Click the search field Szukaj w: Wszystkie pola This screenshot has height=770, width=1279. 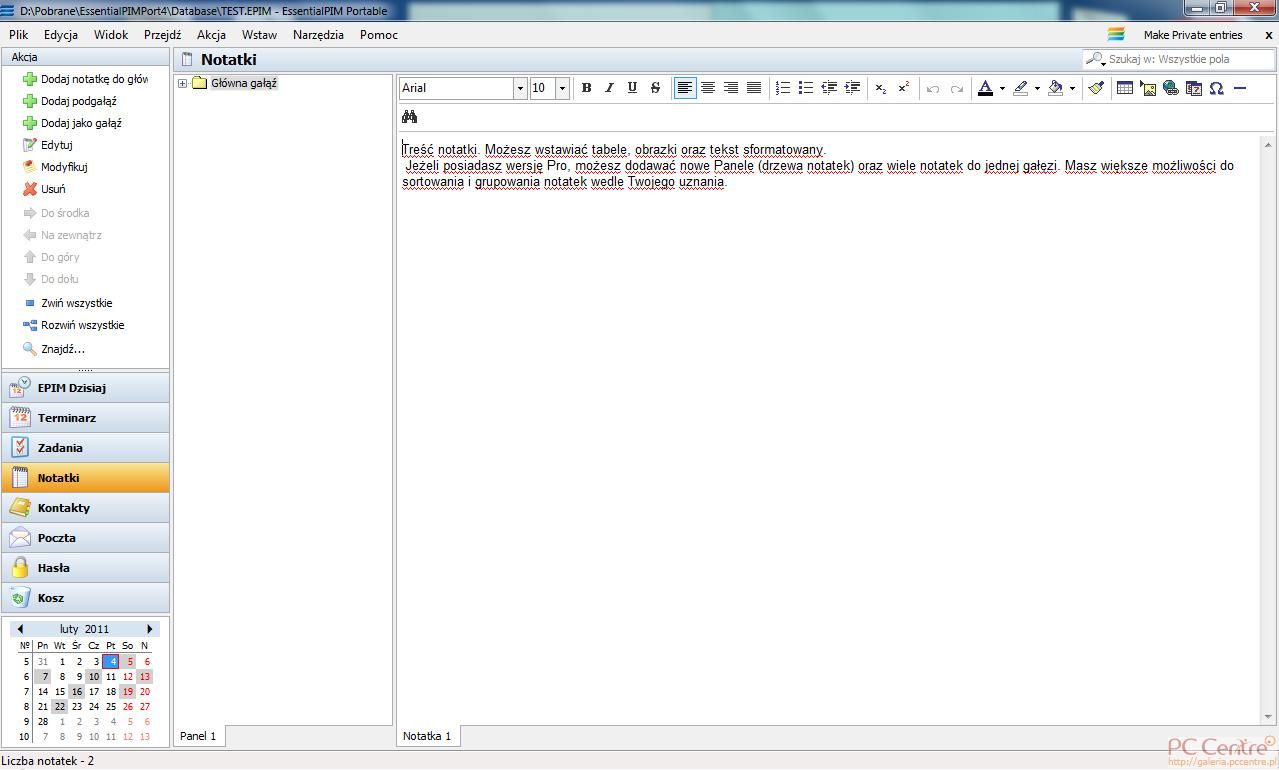[x=1187, y=59]
